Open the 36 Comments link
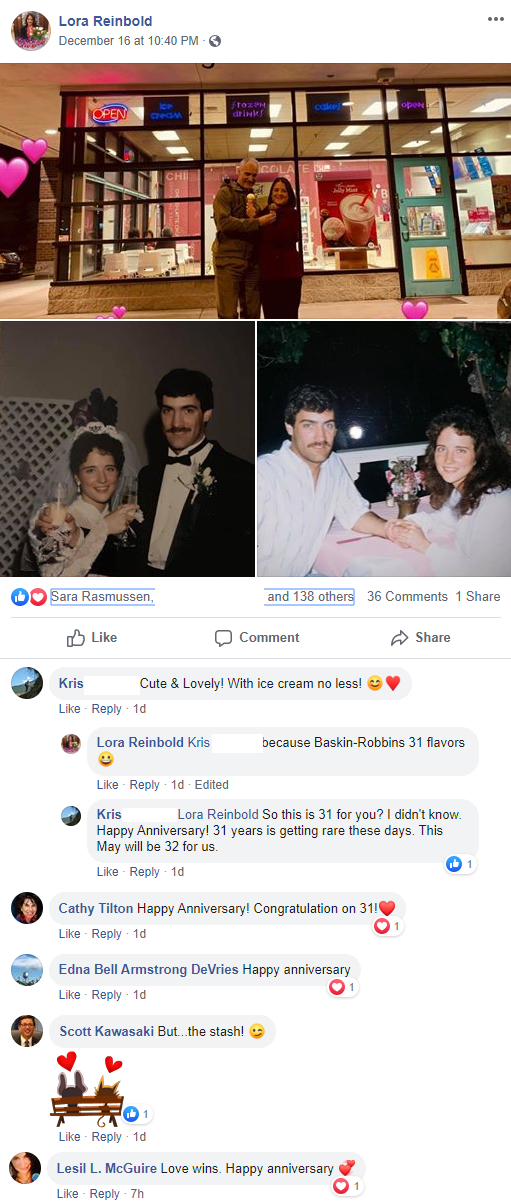The image size is (511, 1204). 407,596
